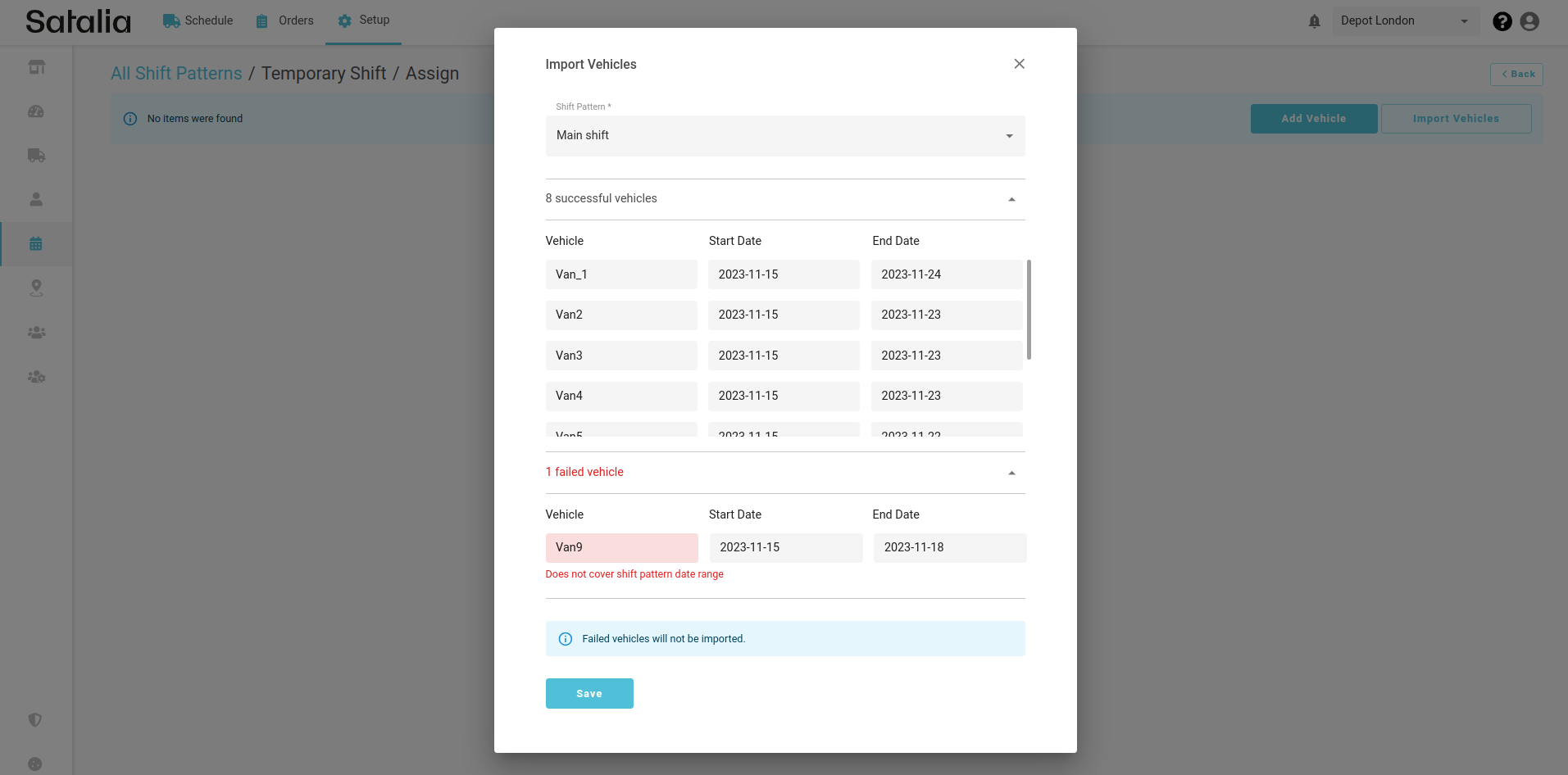This screenshot has height=775, width=1568.
Task: Open the Depot London dropdown
Action: pos(1405,21)
